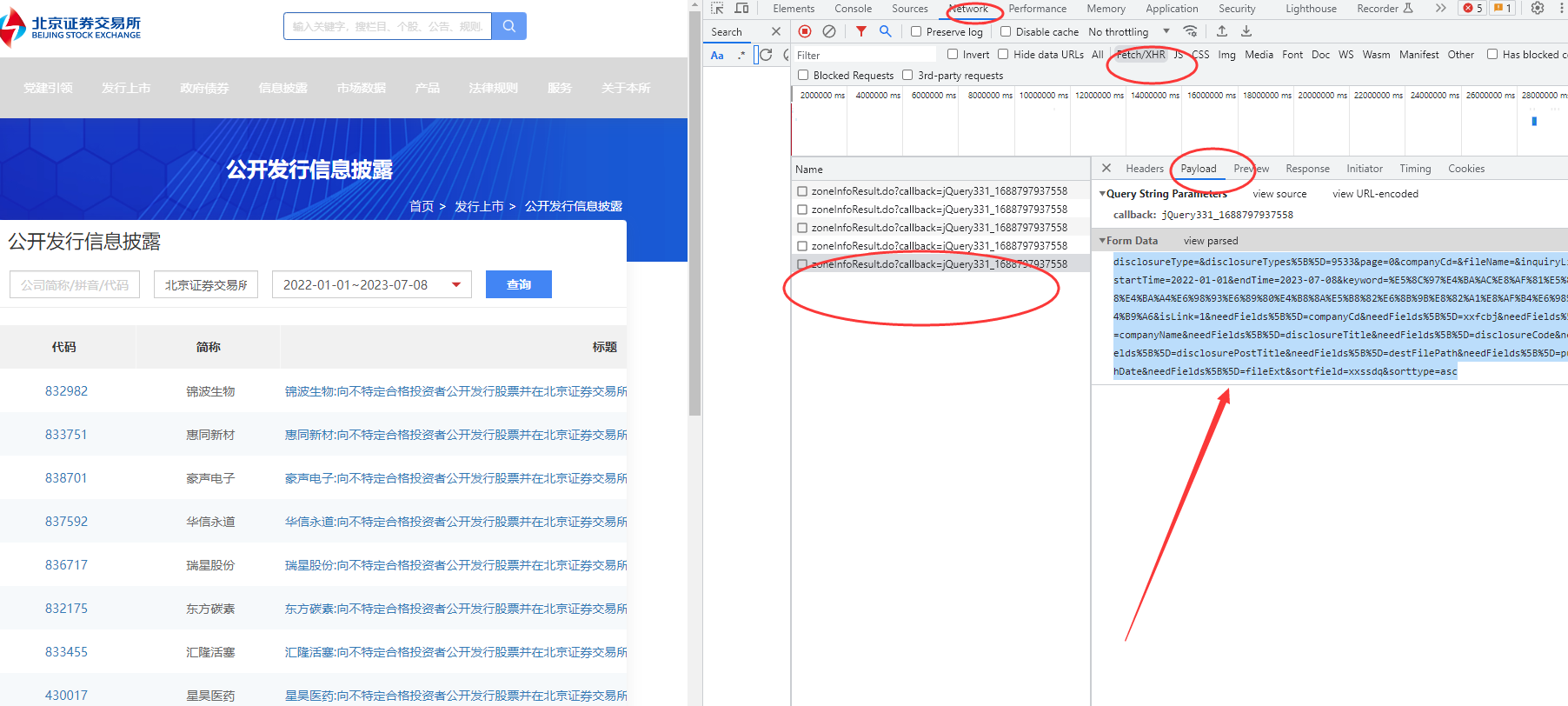1568x706 pixels.
Task: Check Hide data URLs
Action: click(1003, 54)
